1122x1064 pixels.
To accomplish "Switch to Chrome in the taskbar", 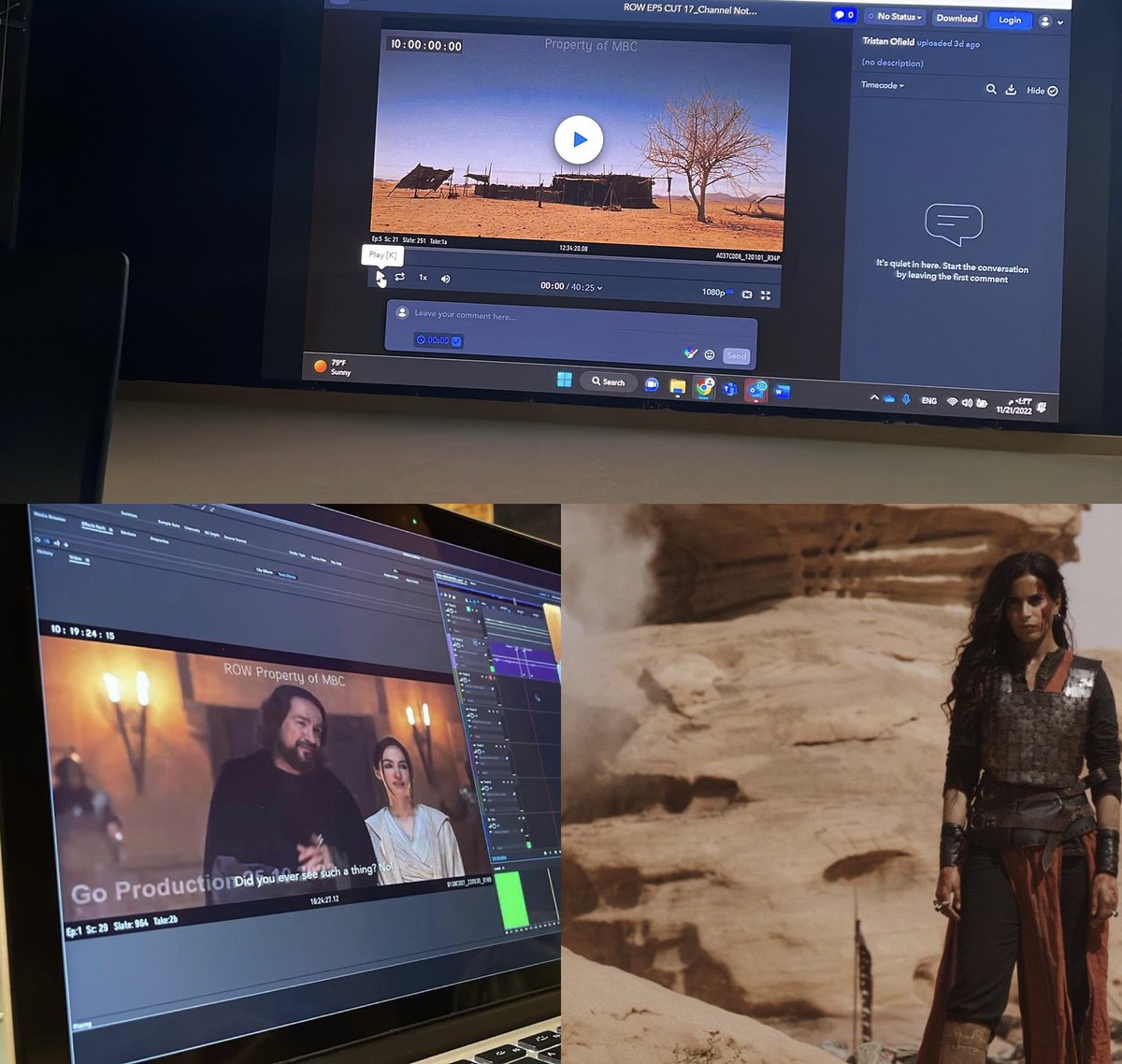I will [704, 387].
